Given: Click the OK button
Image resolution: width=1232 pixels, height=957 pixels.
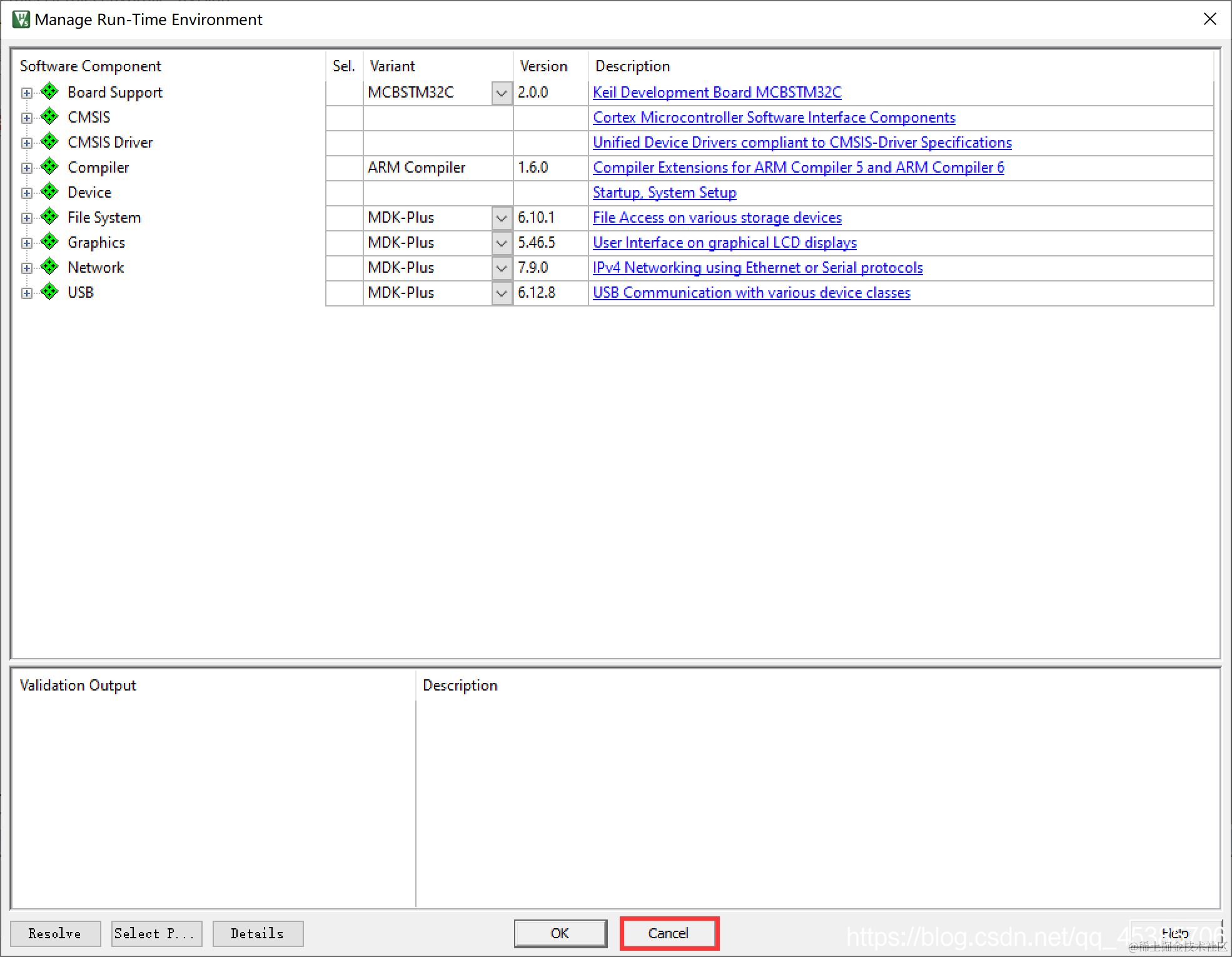Looking at the screenshot, I should pyautogui.click(x=560, y=933).
